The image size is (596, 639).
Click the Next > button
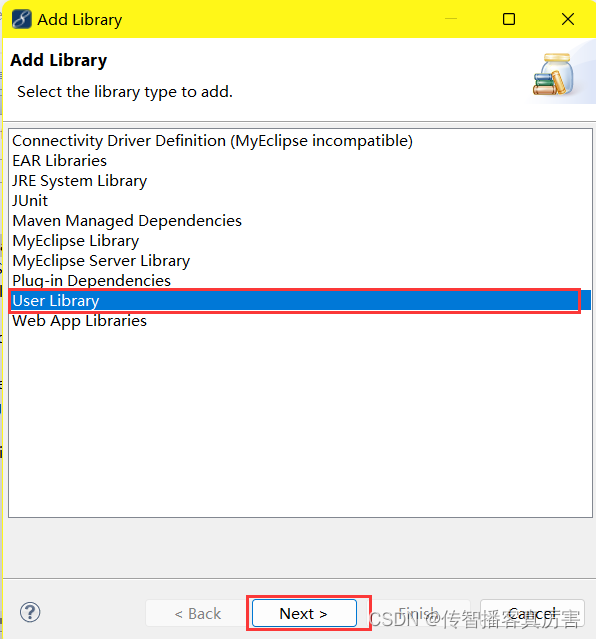tap(304, 613)
